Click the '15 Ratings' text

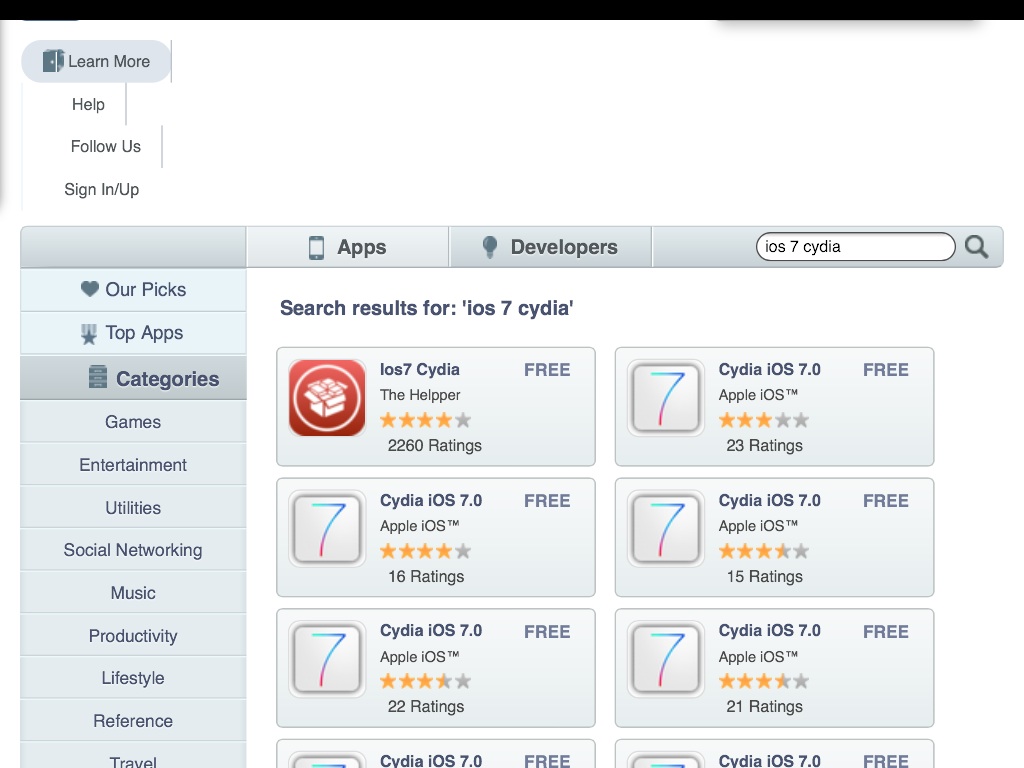764,577
